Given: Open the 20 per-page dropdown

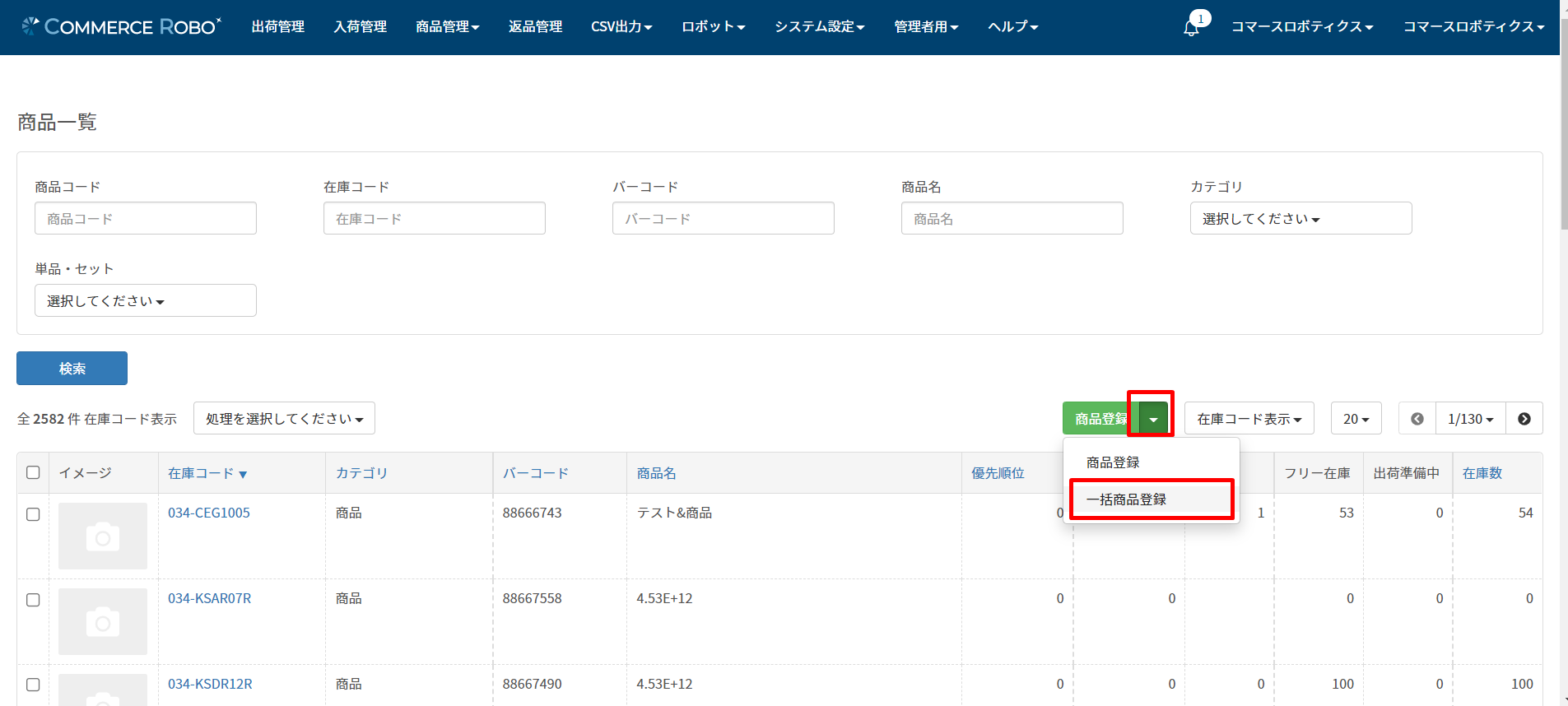Looking at the screenshot, I should (1356, 419).
